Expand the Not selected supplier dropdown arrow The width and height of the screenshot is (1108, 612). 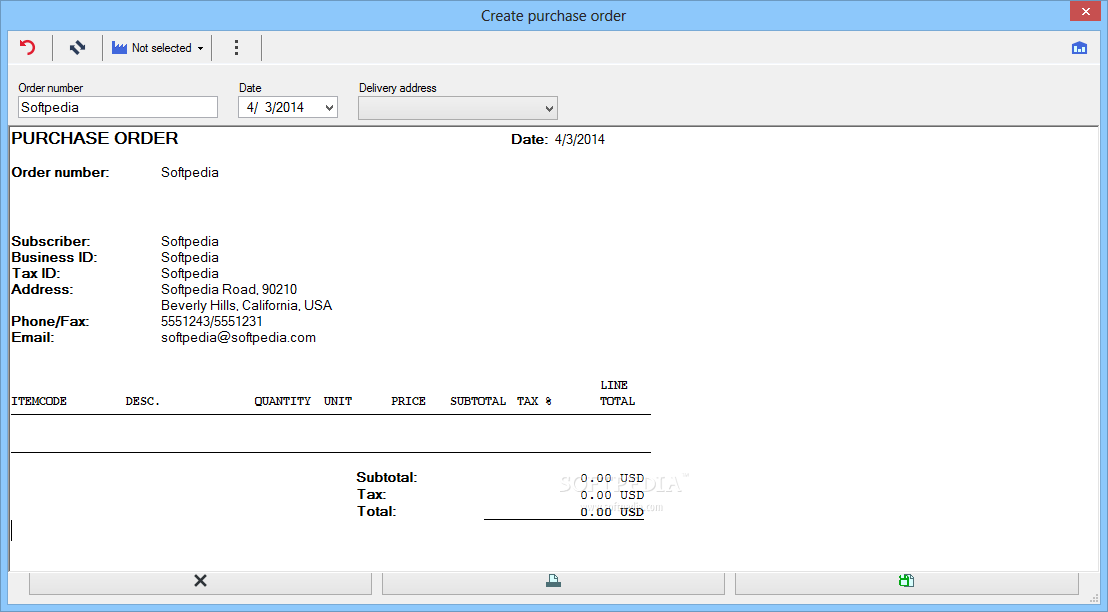click(201, 48)
